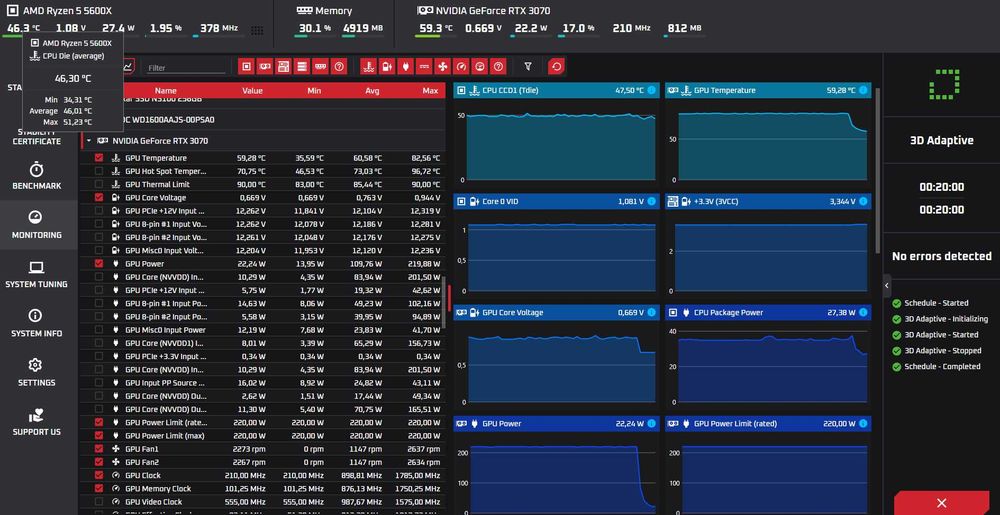Toggle the storage sensor filter icon
The height and width of the screenshot is (515, 1000).
pyautogui.click(x=302, y=66)
